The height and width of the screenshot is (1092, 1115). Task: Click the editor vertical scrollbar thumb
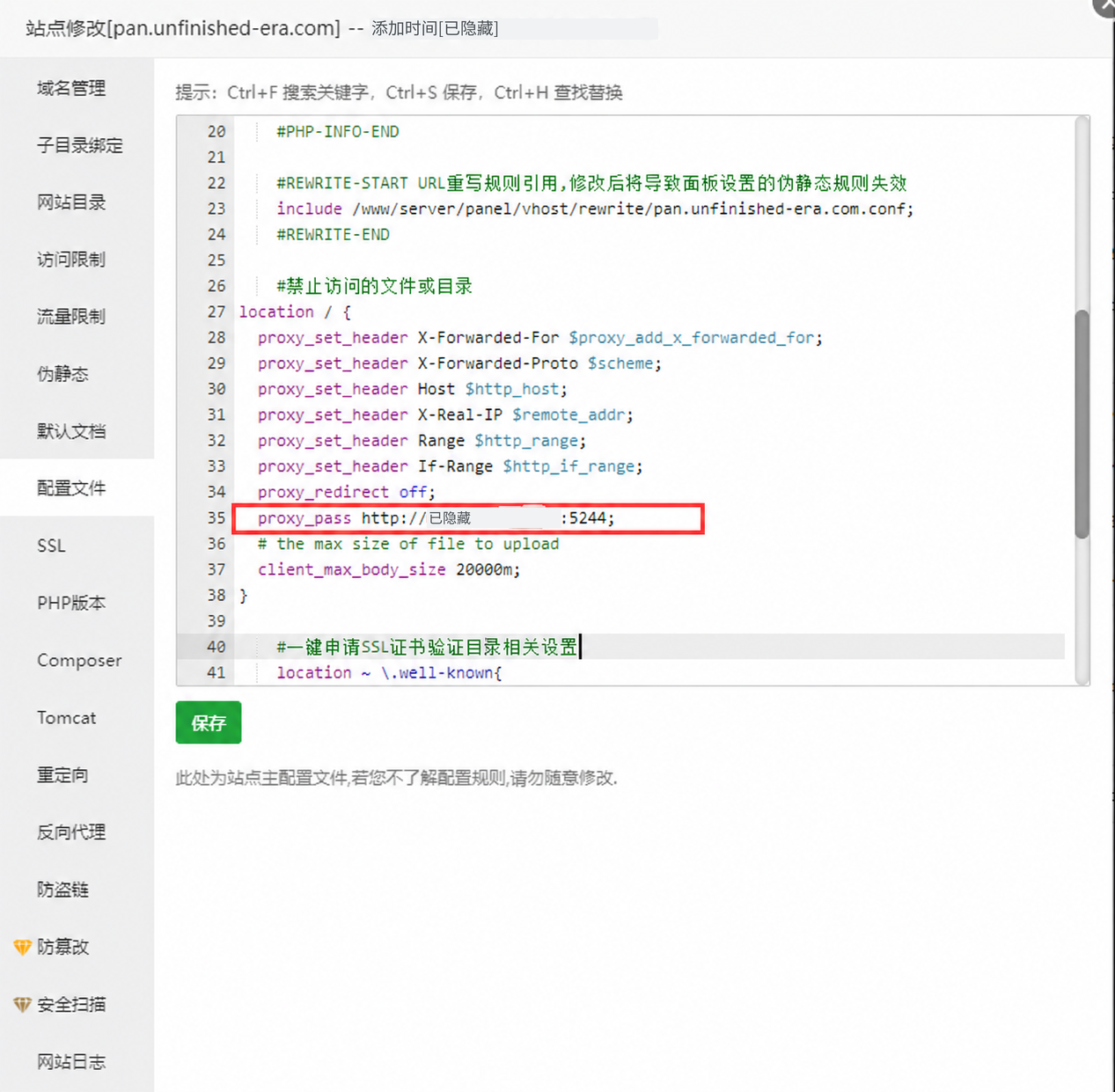[1082, 424]
